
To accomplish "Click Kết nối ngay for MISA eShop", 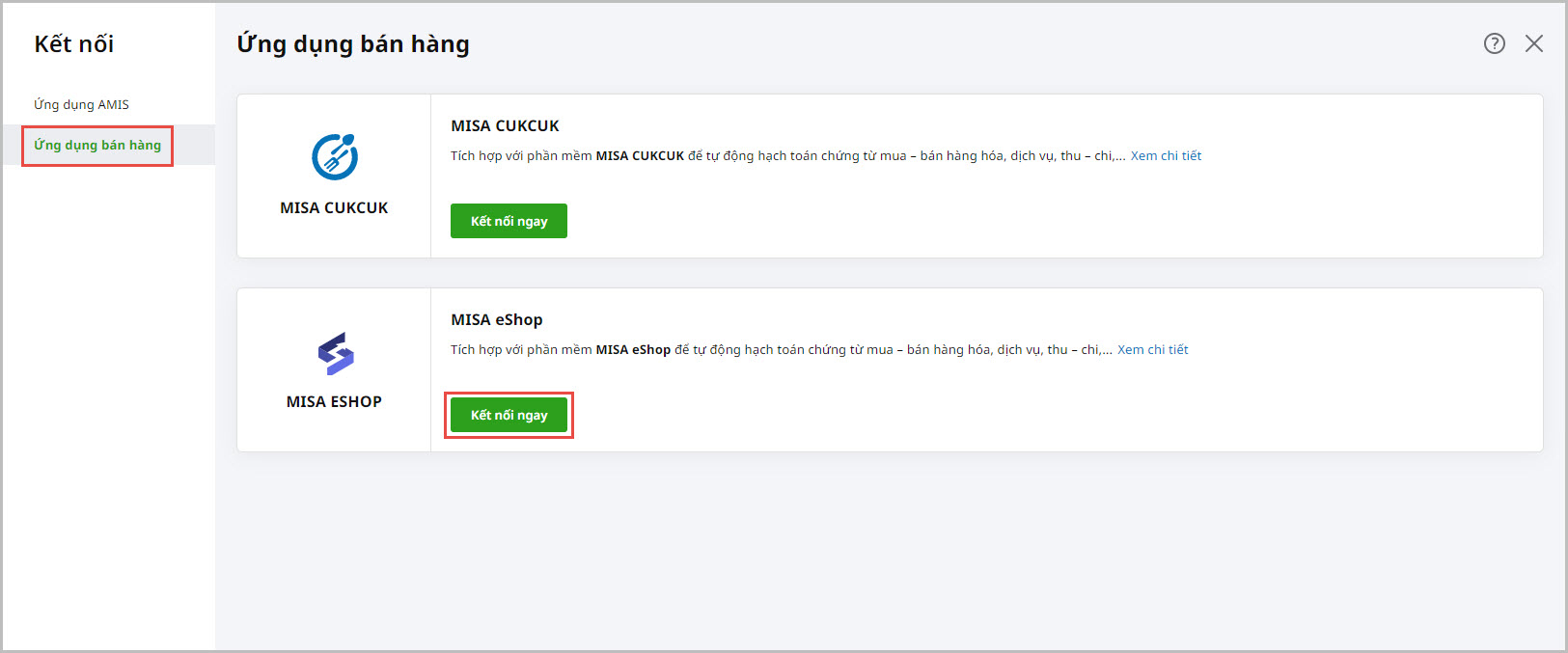I will pos(509,415).
